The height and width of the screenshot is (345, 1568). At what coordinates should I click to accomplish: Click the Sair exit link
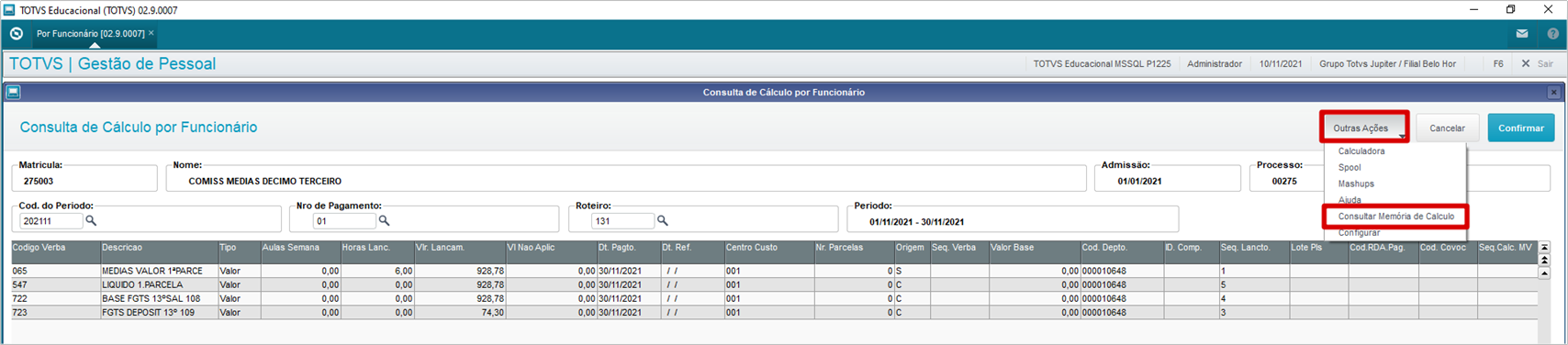click(1538, 64)
